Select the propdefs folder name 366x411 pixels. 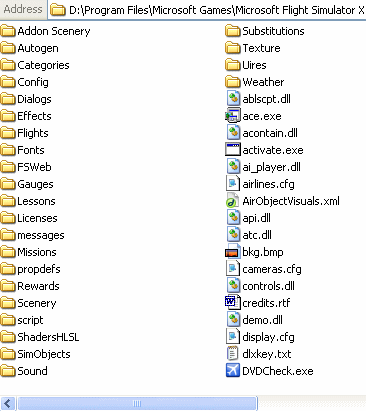[x=39, y=269]
